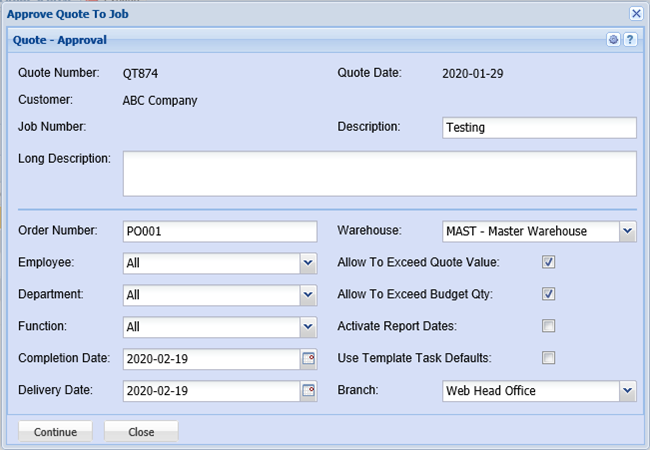The height and width of the screenshot is (450, 650).
Task: Click the Order Number field
Action: point(220,231)
